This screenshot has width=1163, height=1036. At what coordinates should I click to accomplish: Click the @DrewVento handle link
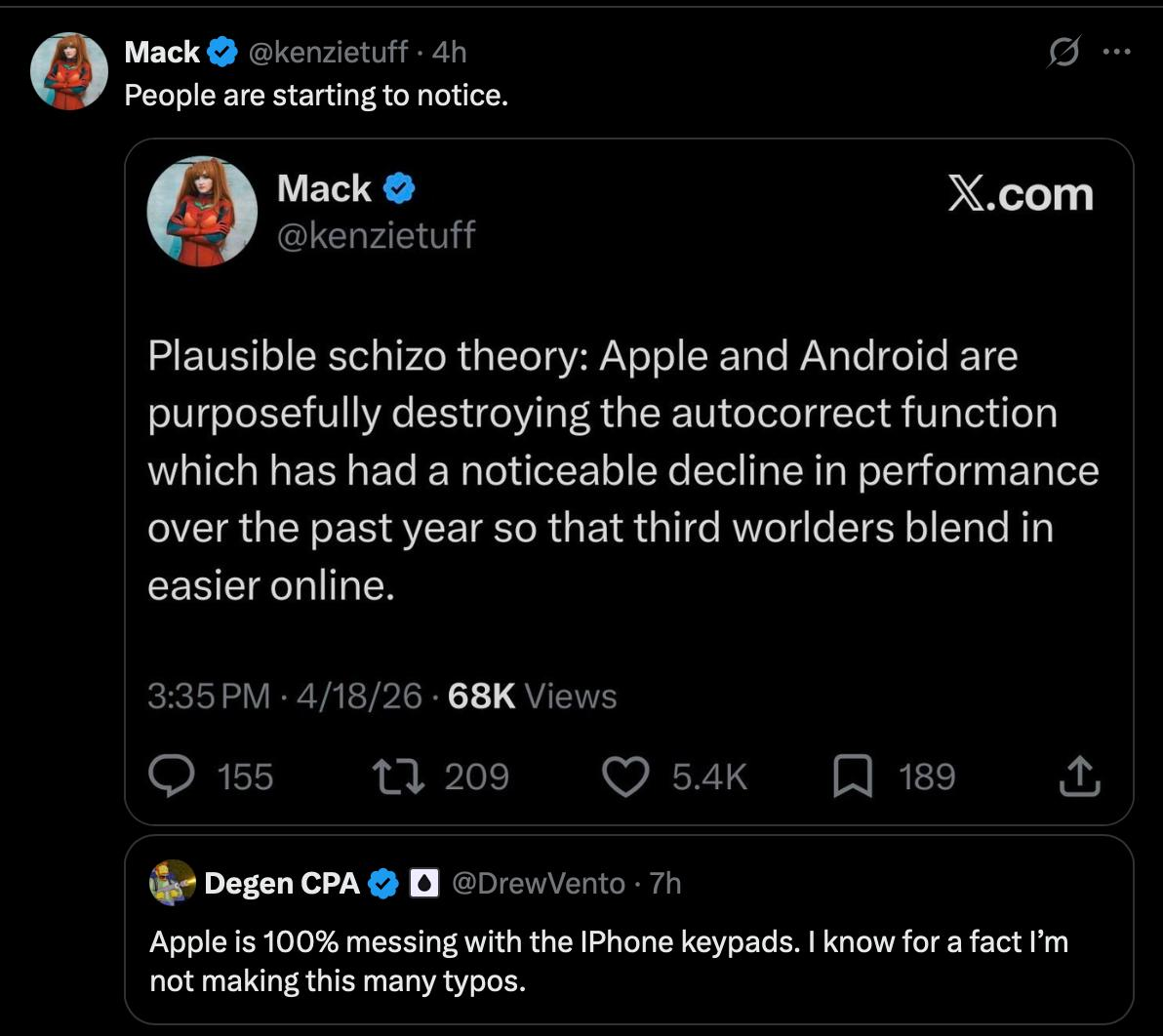coord(539,883)
